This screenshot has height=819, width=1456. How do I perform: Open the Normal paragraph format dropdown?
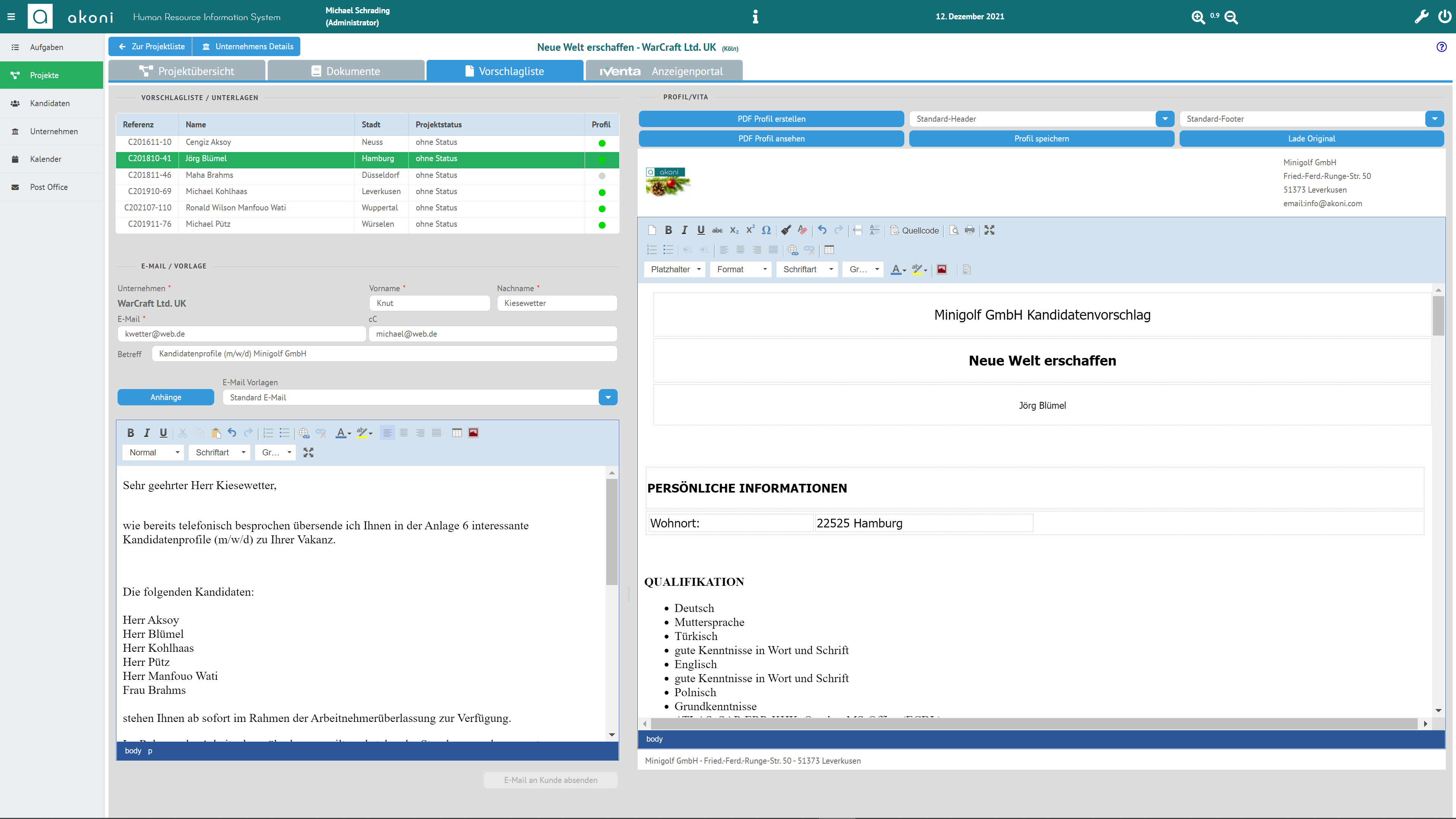153,452
